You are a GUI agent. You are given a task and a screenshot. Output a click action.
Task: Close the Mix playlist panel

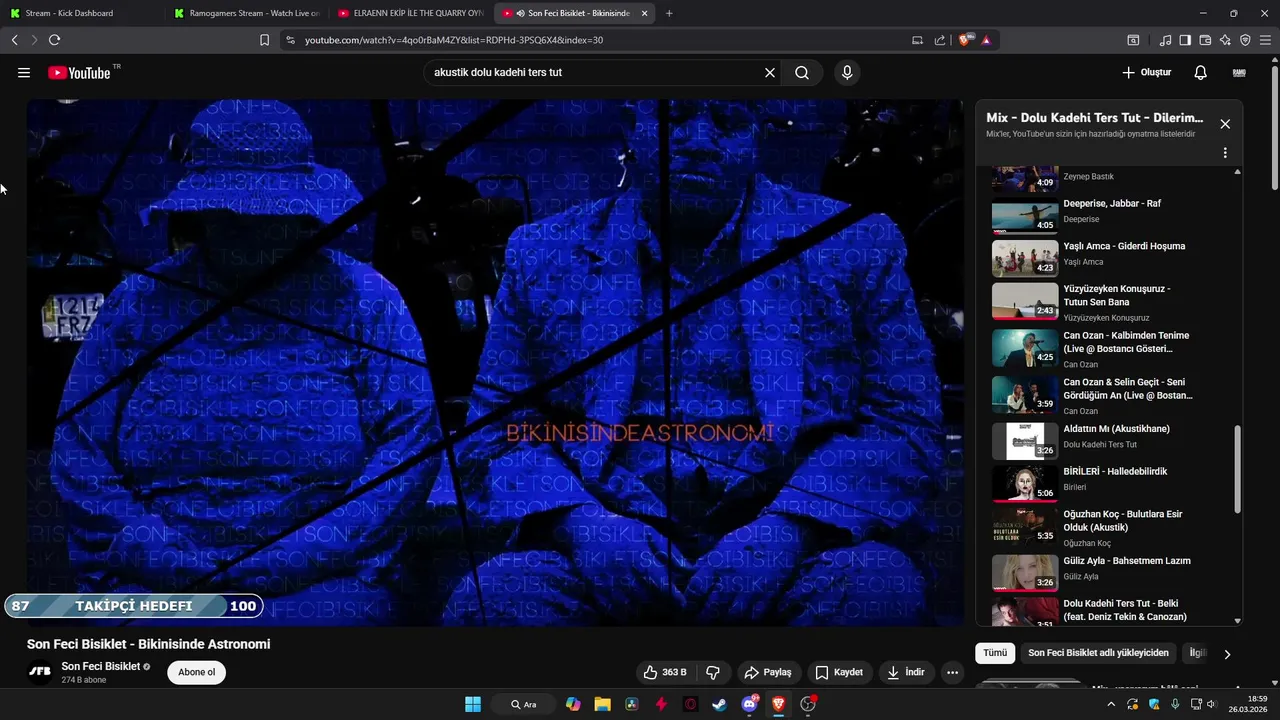tap(1225, 124)
